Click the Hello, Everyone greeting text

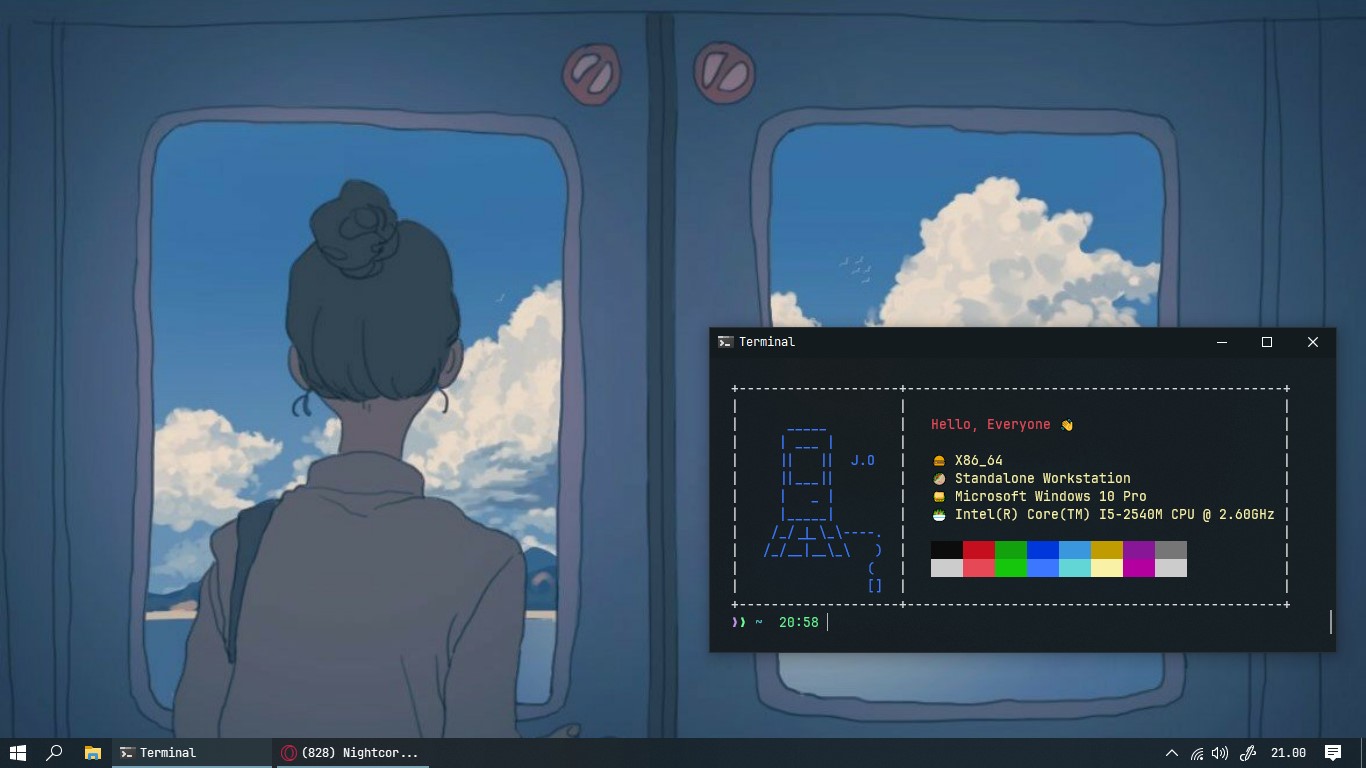pyautogui.click(x=991, y=425)
